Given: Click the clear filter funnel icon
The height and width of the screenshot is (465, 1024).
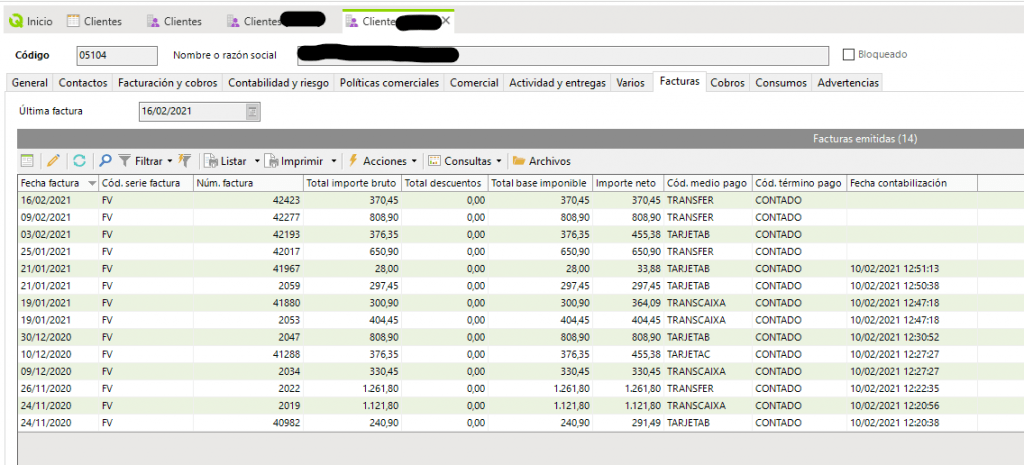Looking at the screenshot, I should (185, 161).
